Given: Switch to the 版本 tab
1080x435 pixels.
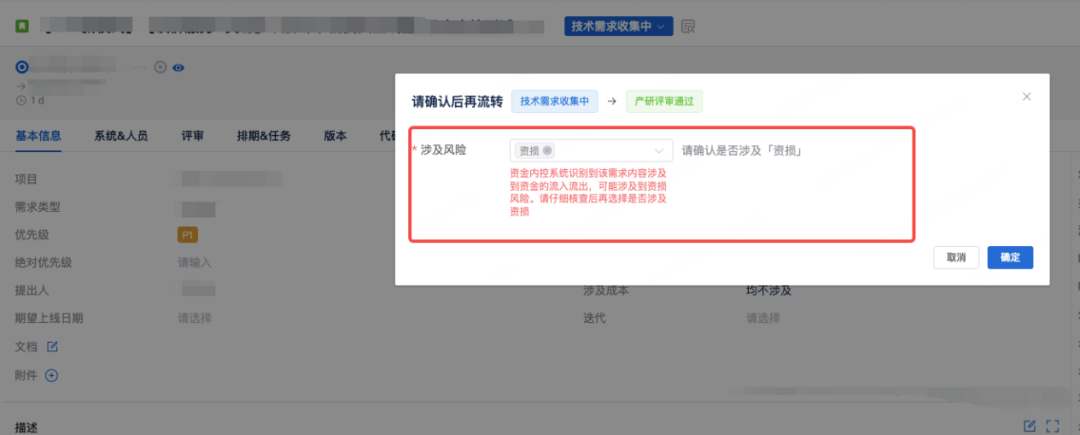Looking at the screenshot, I should point(335,136).
